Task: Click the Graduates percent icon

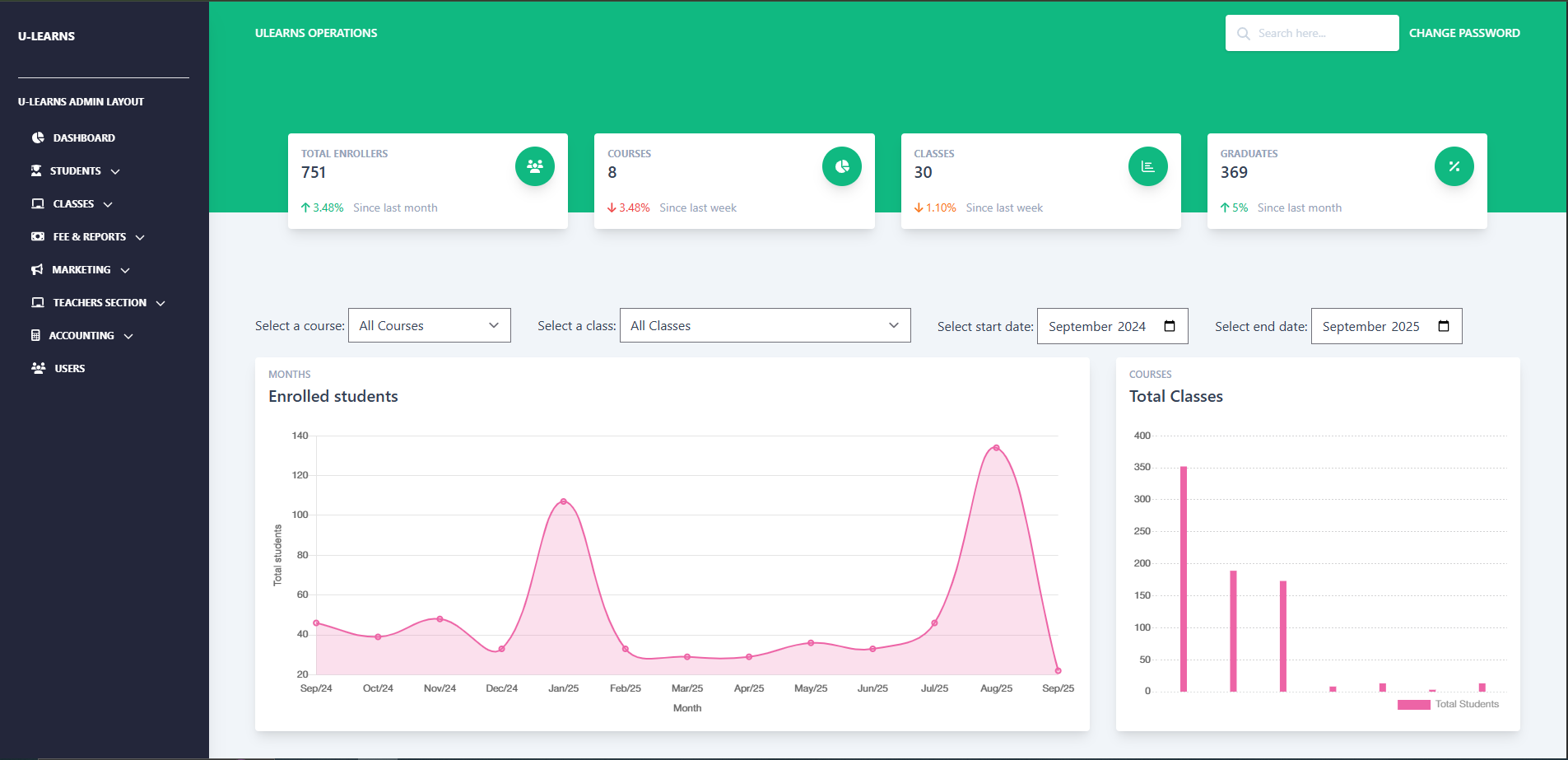Action: [1454, 166]
